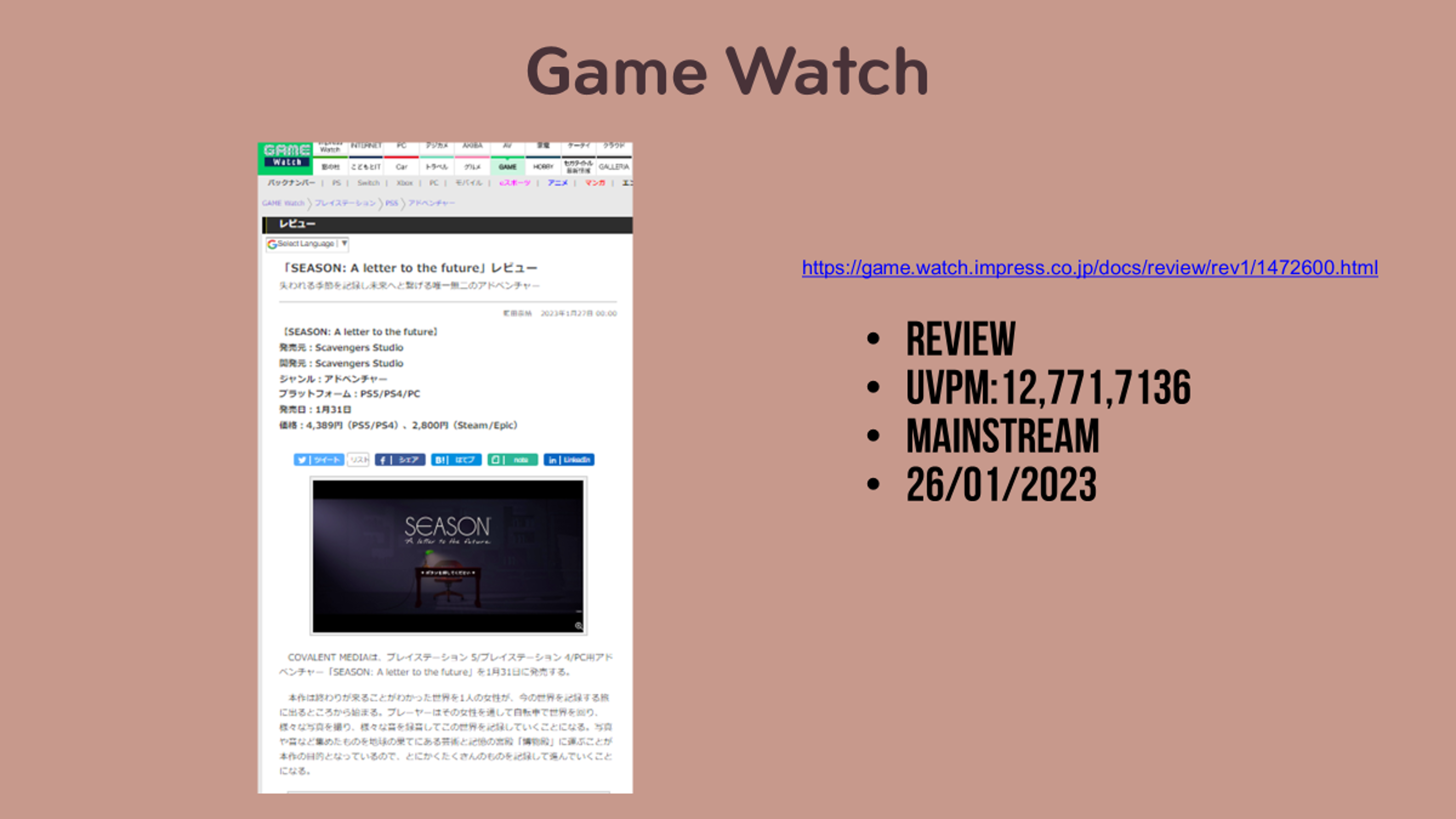Click the MAINSTREAM bullet text
This screenshot has width=1456, height=819.
pos(1003,436)
